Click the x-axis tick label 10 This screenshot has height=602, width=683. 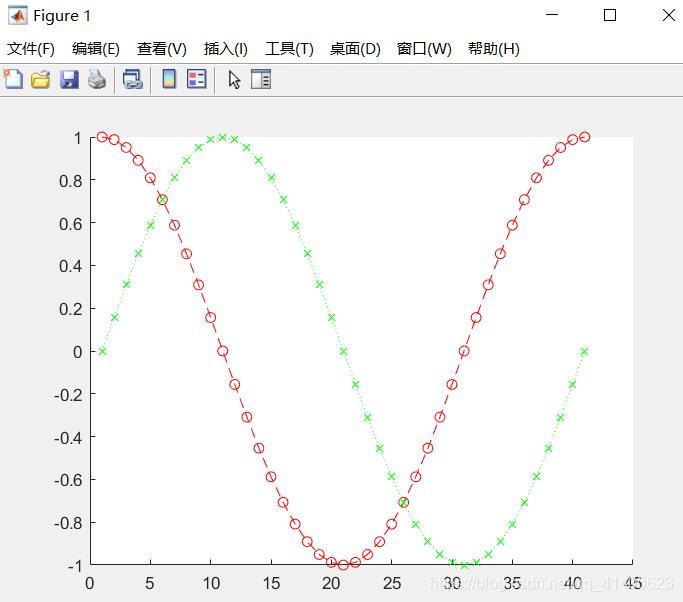click(211, 583)
